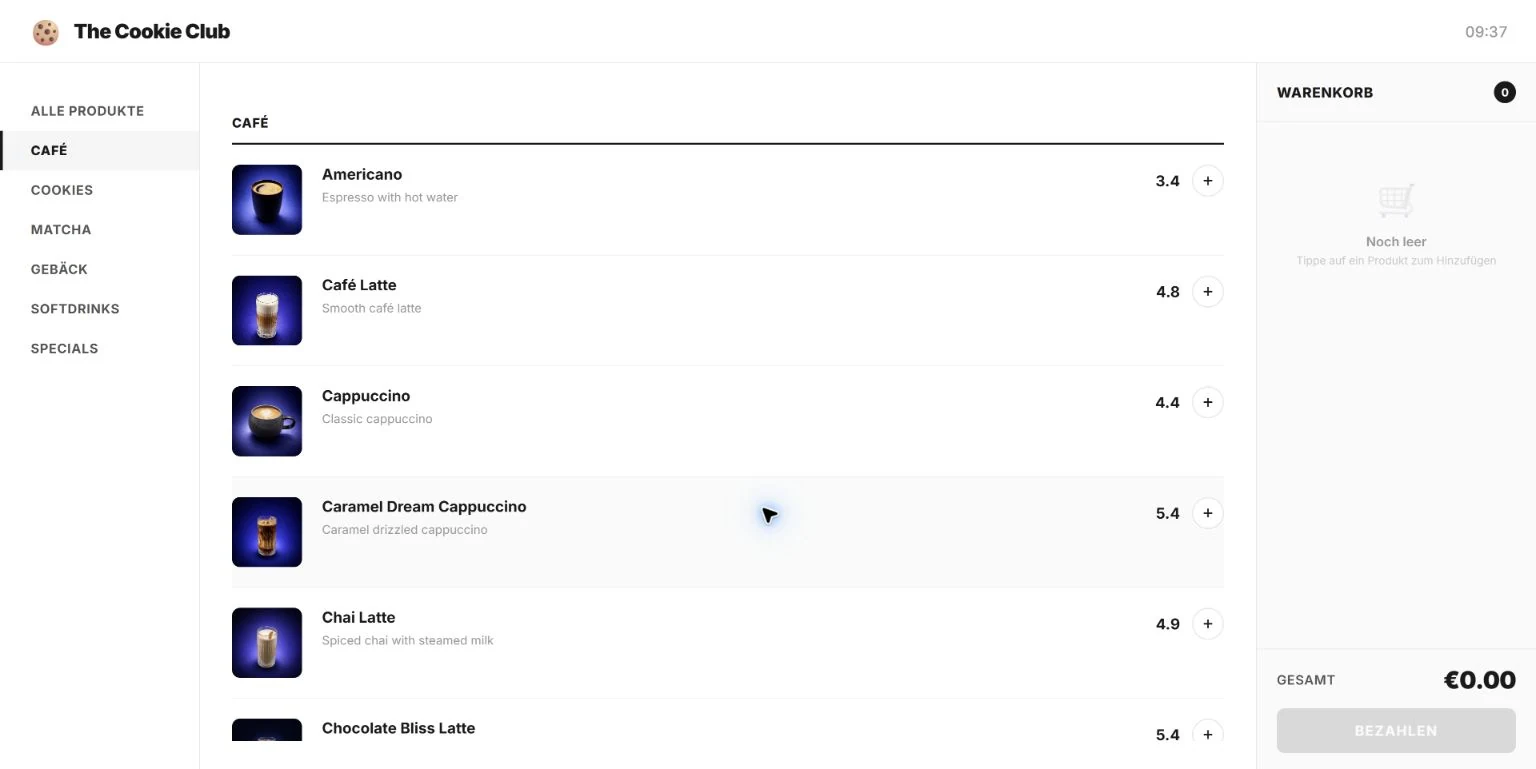Click the Bezahlen button

tap(1396, 731)
